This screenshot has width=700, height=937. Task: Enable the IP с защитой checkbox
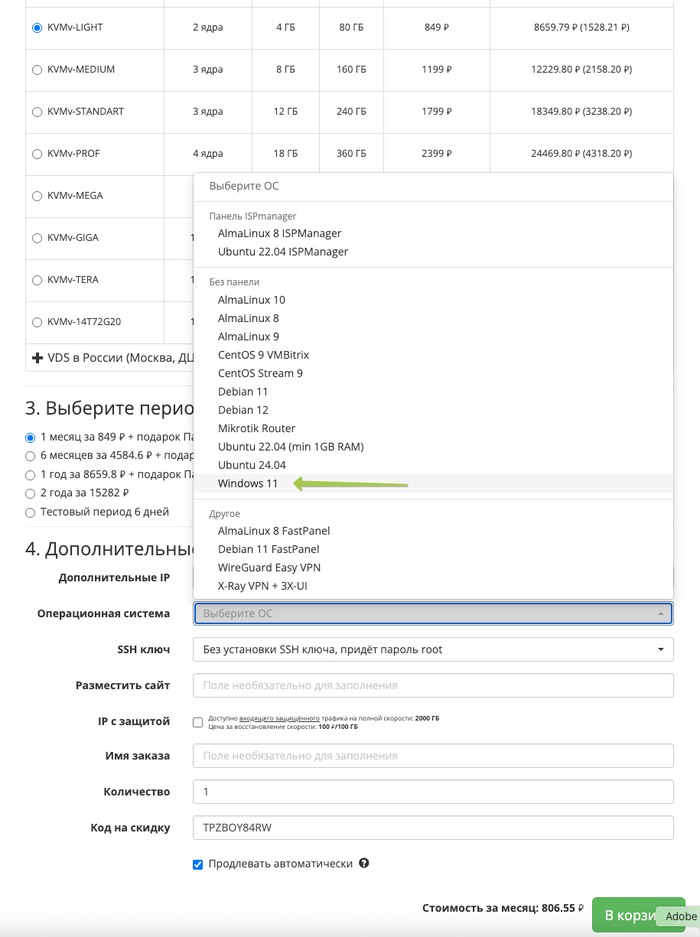(198, 722)
